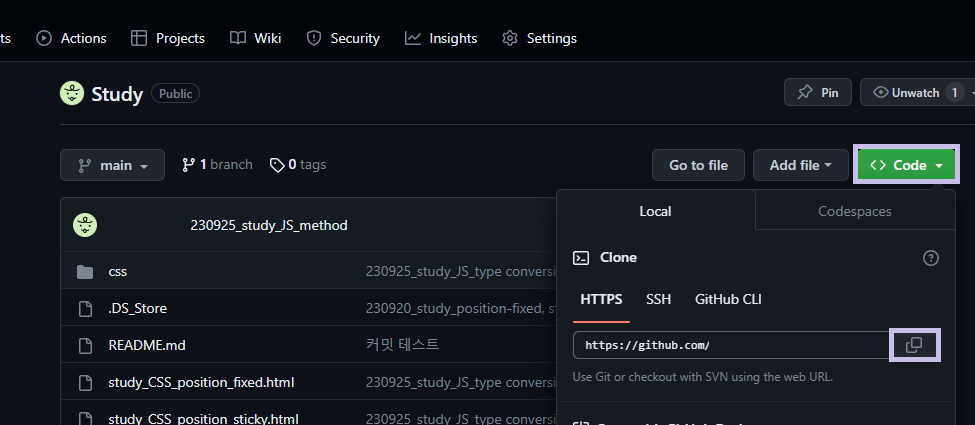Screen dimensions: 975x425
Task: Select the Local tab
Action: 655,212
